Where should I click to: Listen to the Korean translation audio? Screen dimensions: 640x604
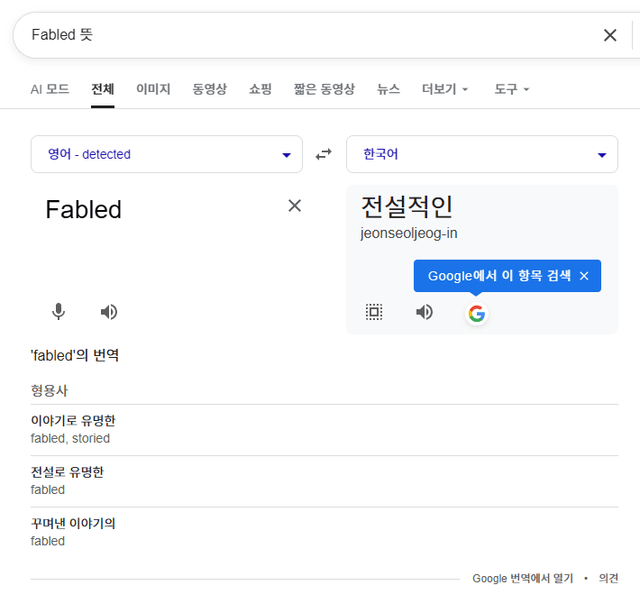(425, 312)
